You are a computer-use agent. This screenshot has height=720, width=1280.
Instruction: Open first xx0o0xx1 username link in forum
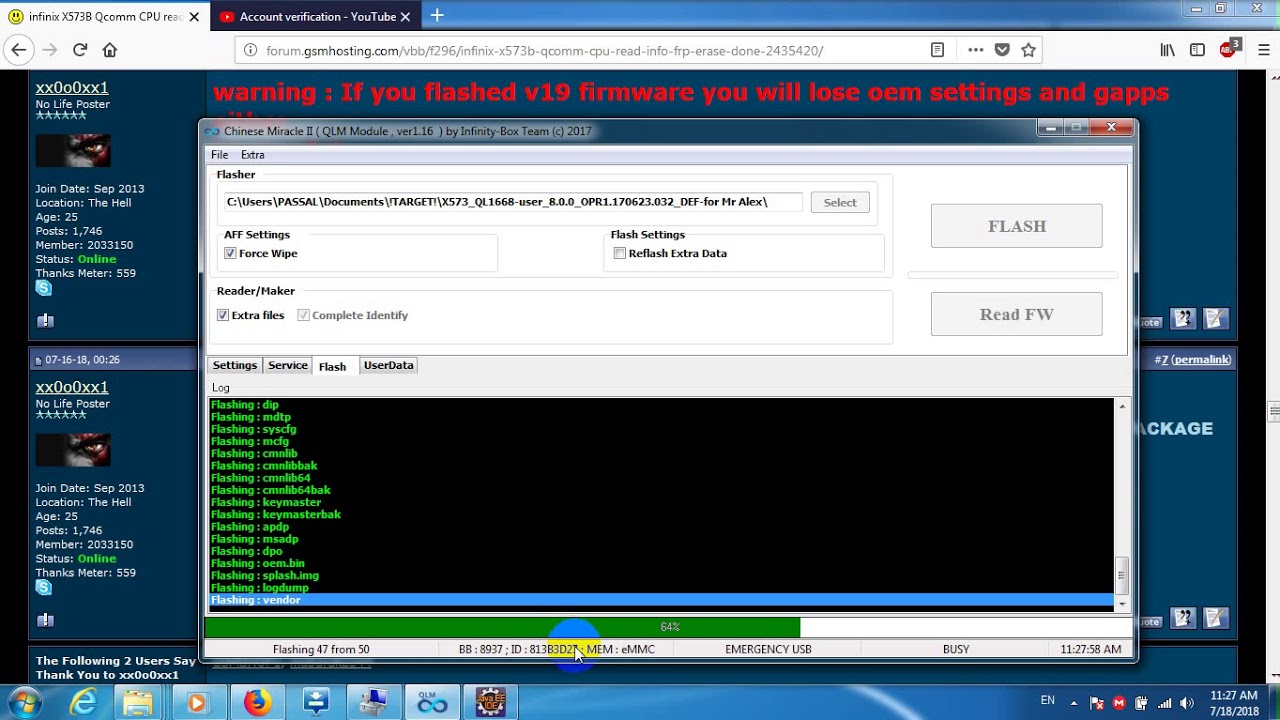pyautogui.click(x=72, y=88)
